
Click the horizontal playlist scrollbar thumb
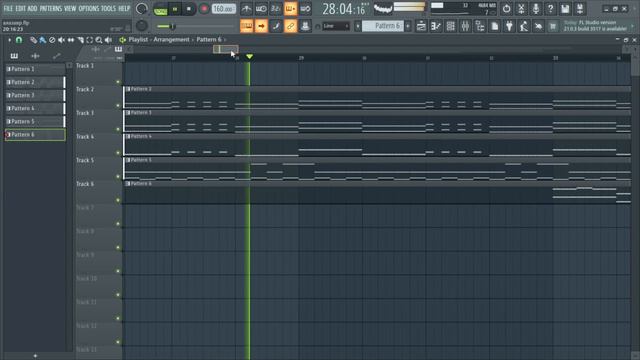(226, 49)
